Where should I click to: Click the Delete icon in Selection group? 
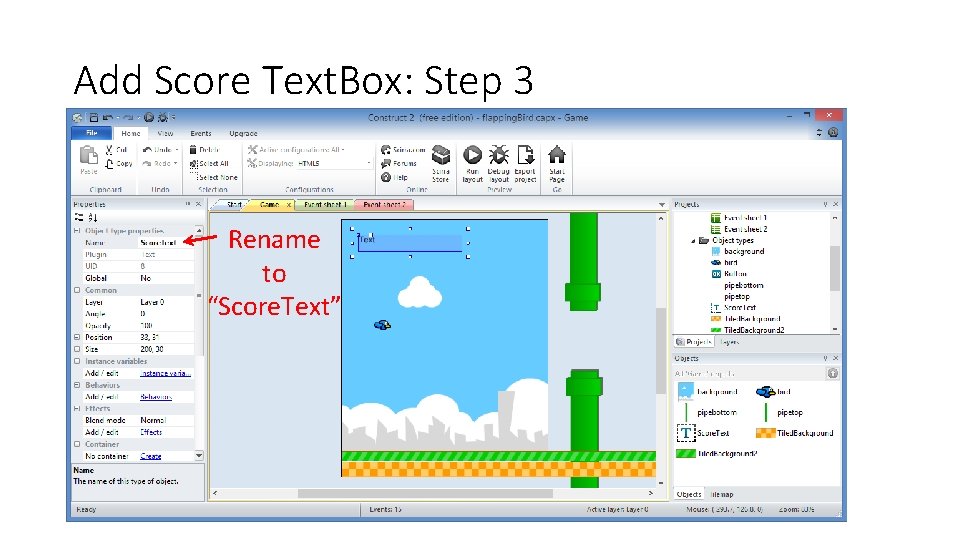(x=193, y=149)
